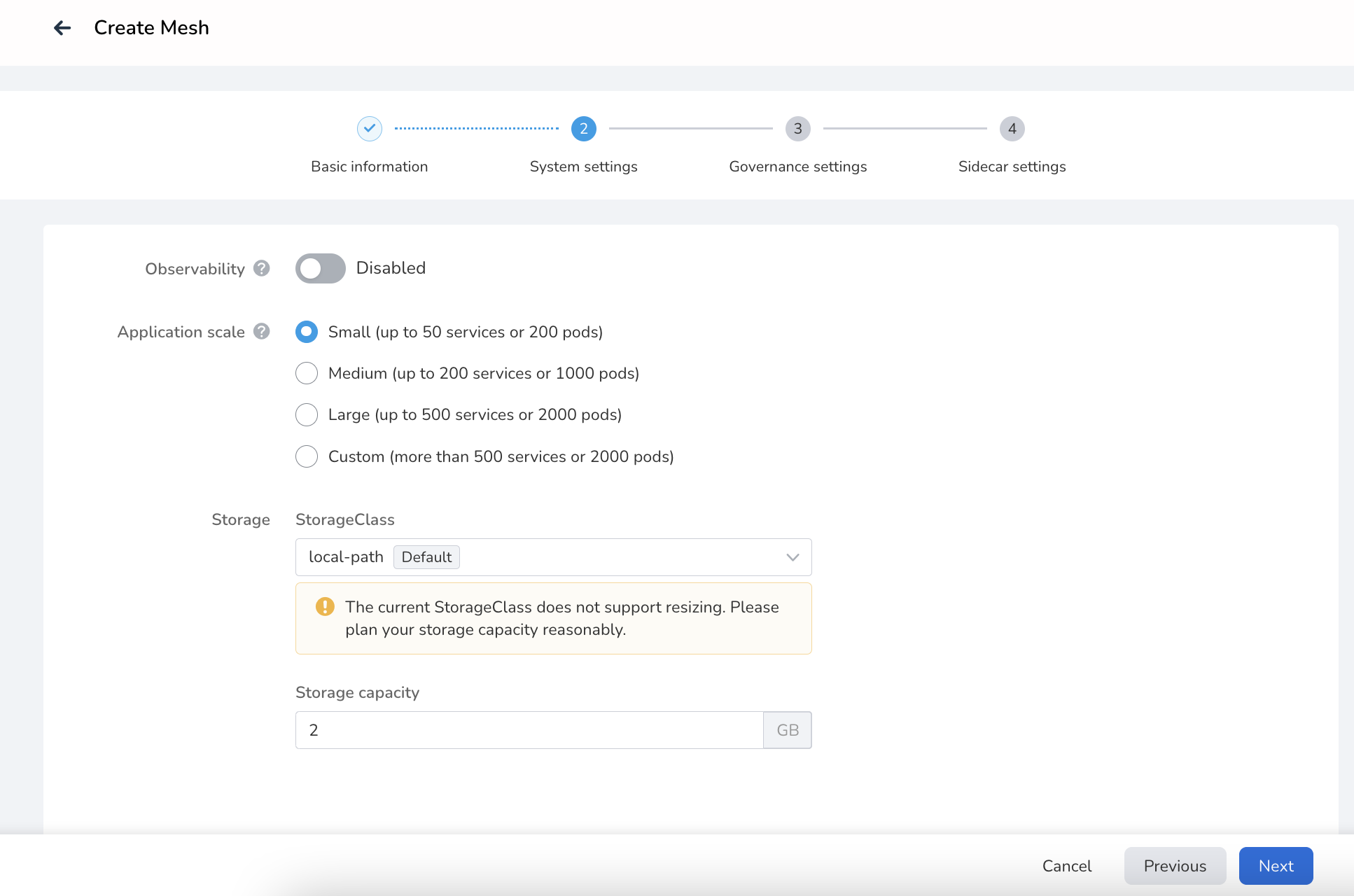Click the 'Storage capacity' field label
The height and width of the screenshot is (896, 1354).
click(x=358, y=692)
